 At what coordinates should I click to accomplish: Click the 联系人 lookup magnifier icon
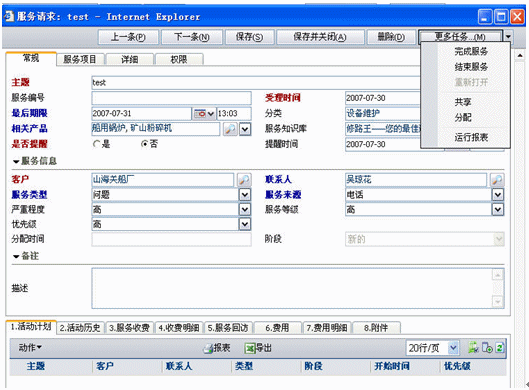coord(497,180)
